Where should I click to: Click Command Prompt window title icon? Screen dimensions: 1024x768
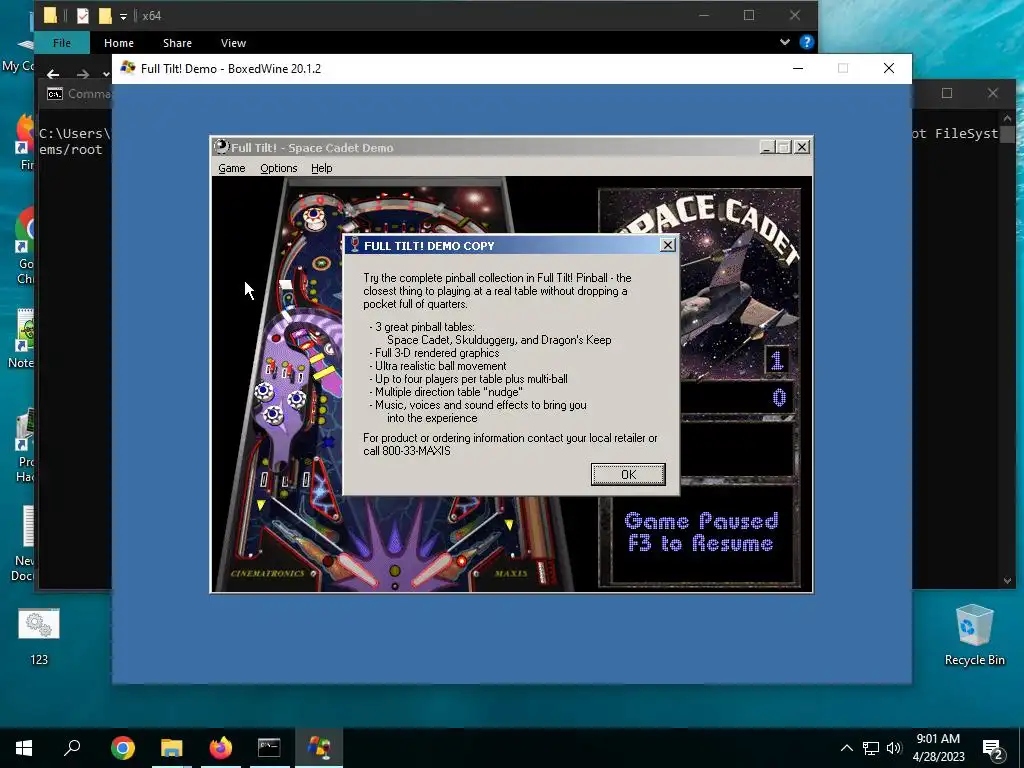pos(55,94)
